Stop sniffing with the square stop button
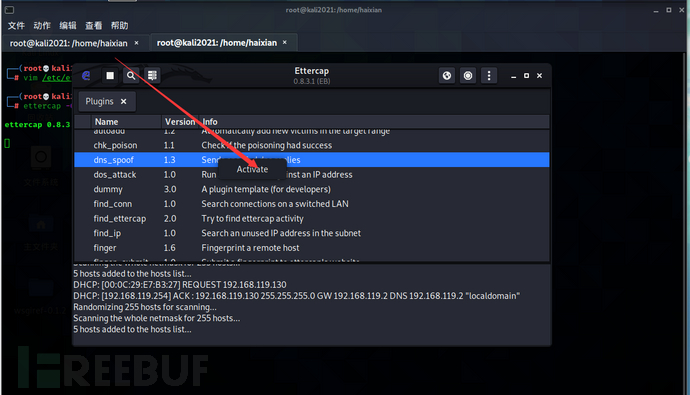 [x=110, y=76]
